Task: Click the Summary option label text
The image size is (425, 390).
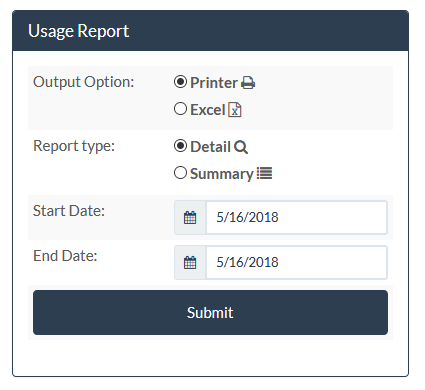Action: (x=222, y=174)
